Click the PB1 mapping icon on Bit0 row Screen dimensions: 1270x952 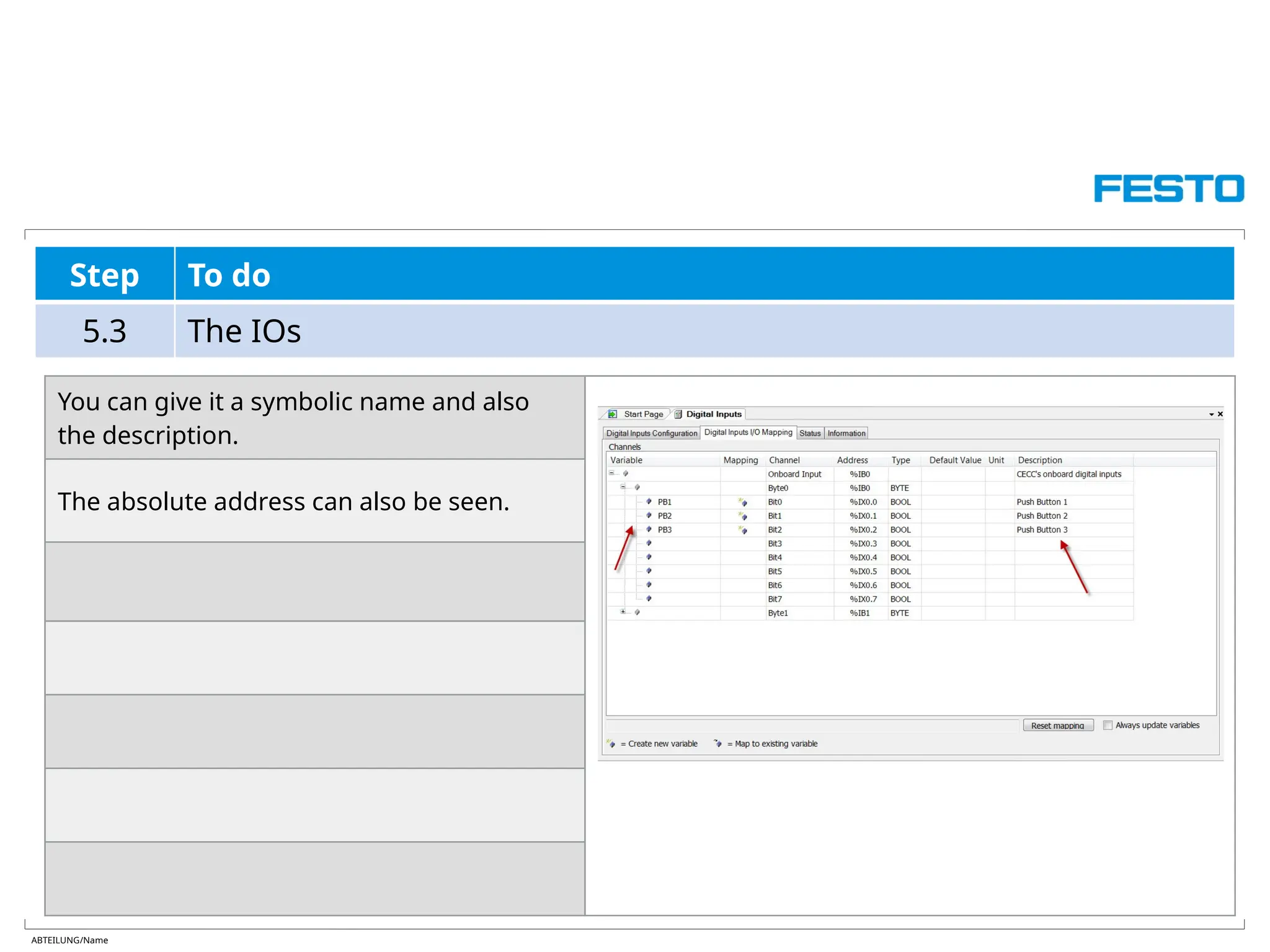coord(743,502)
